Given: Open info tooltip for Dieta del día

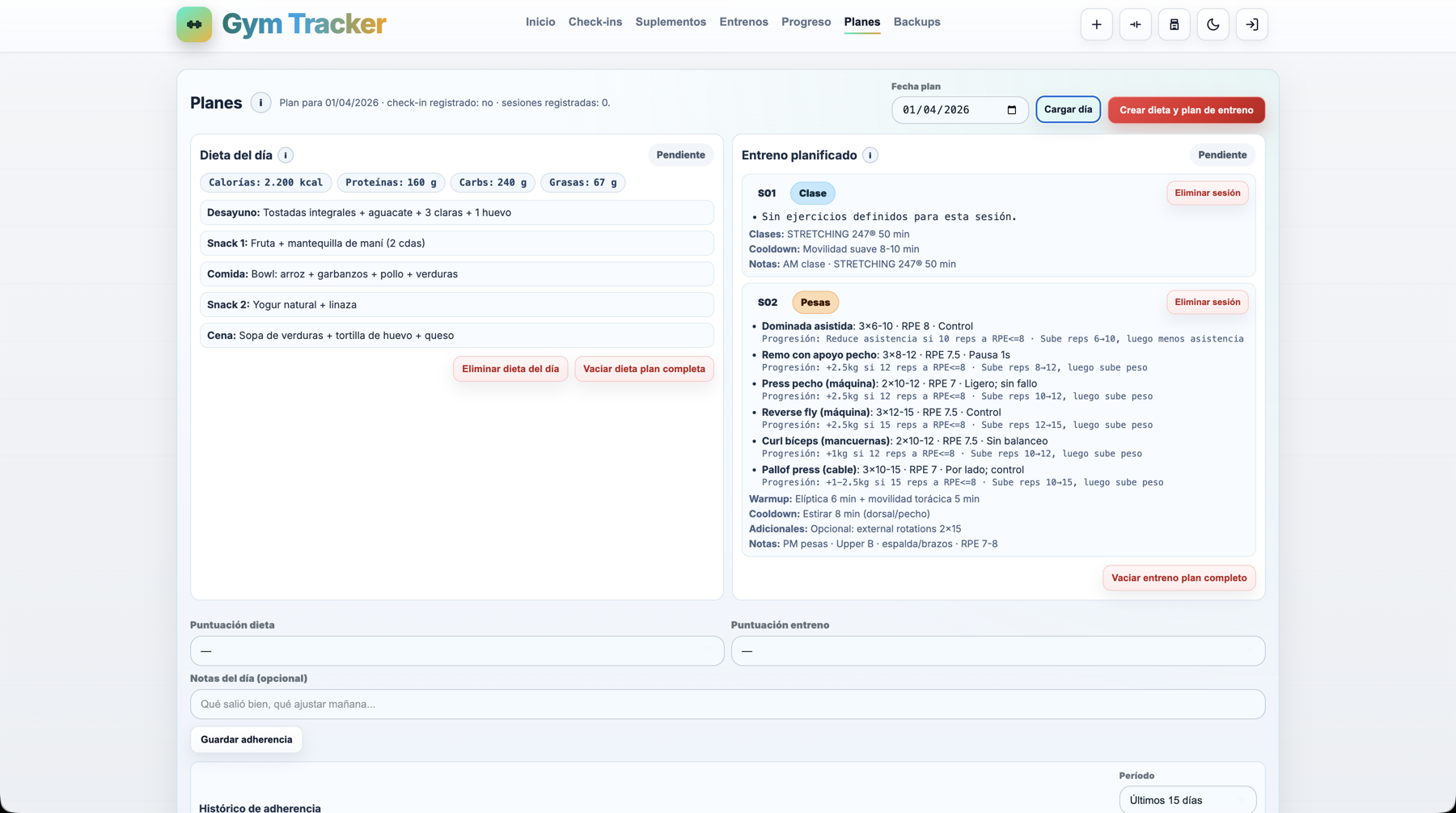Looking at the screenshot, I should pyautogui.click(x=286, y=155).
